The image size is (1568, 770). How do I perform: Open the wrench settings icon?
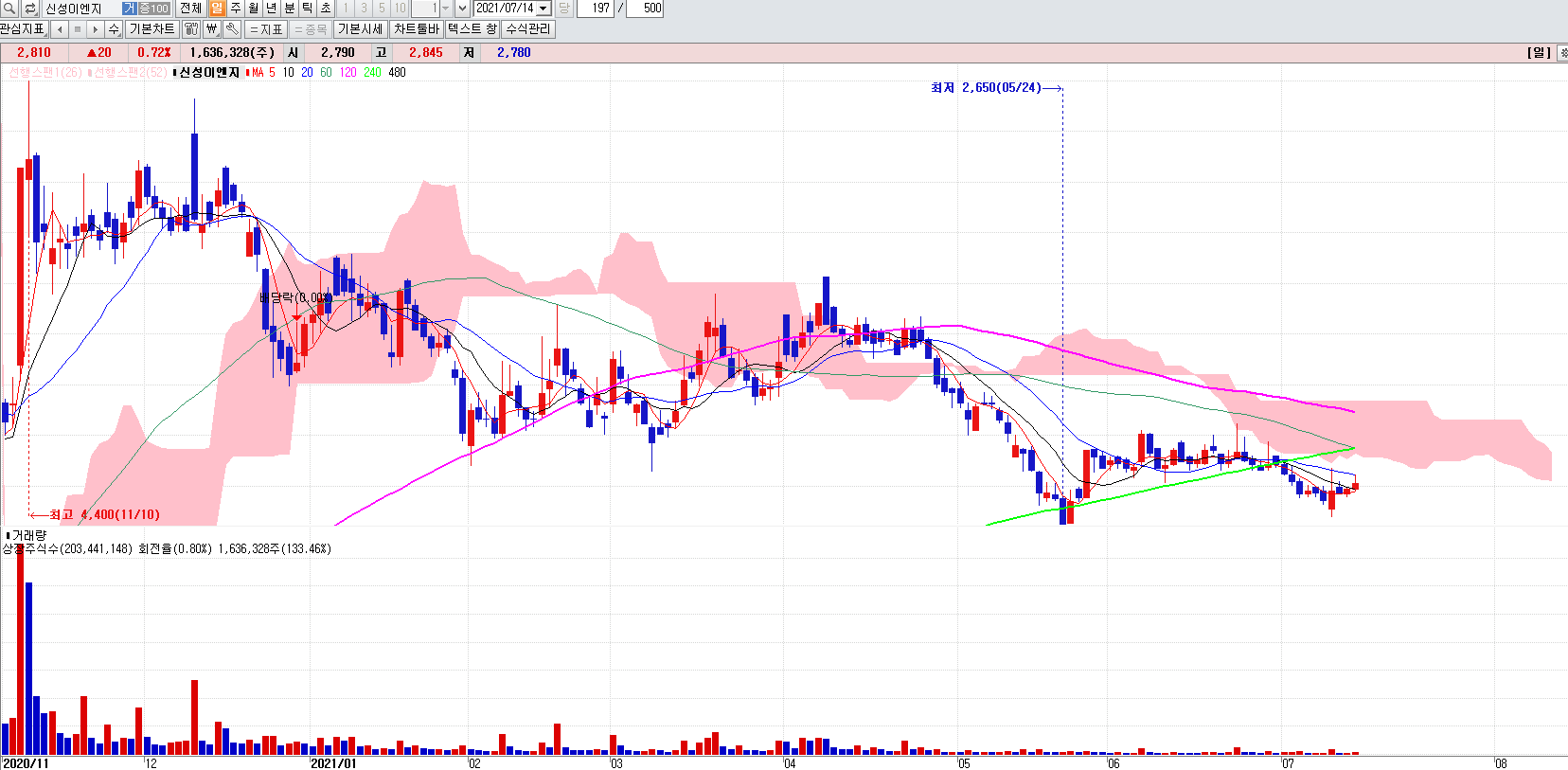click(232, 29)
